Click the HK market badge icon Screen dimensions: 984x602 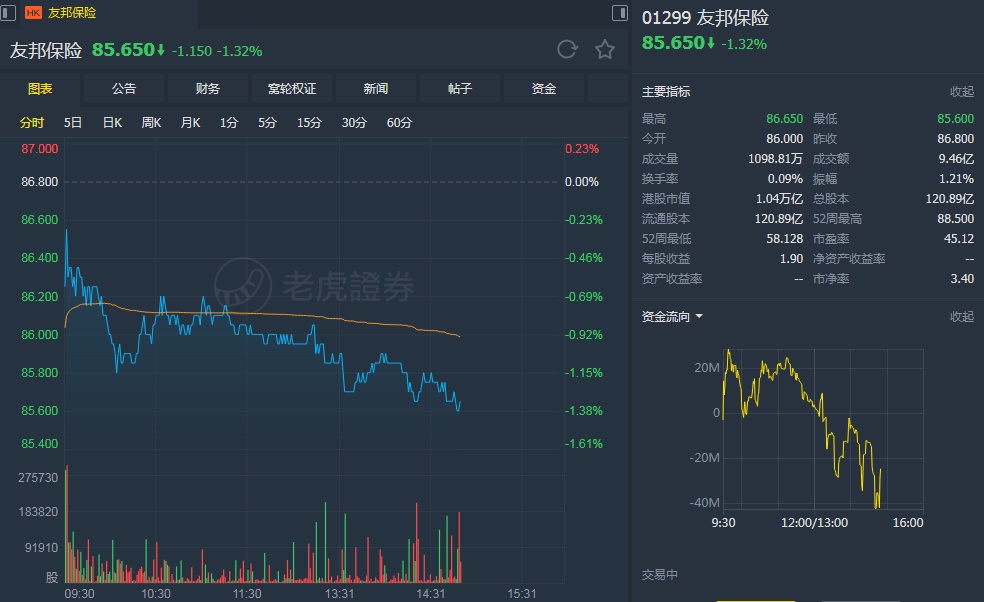33,13
